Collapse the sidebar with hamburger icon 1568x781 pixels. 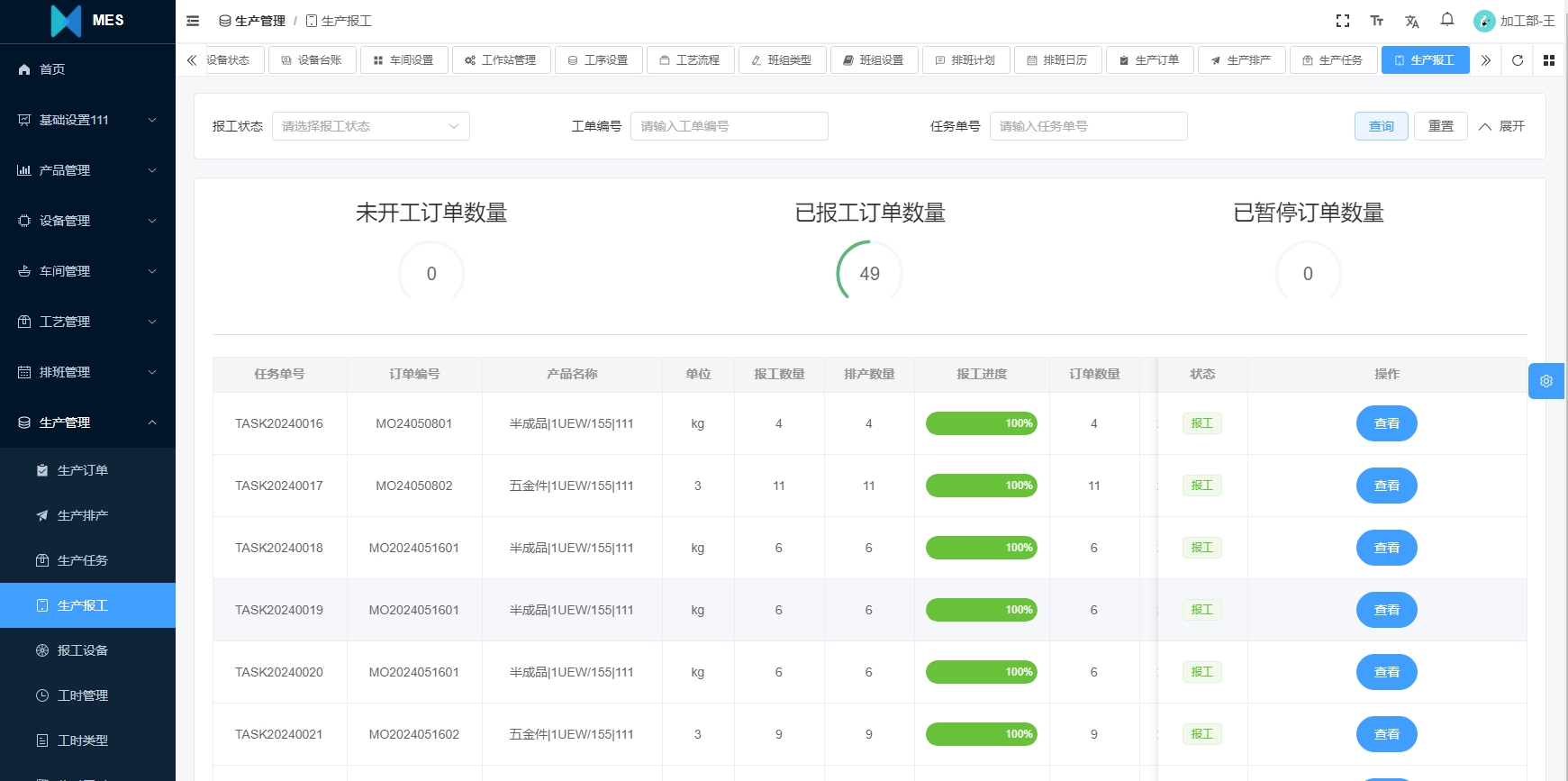[x=193, y=21]
